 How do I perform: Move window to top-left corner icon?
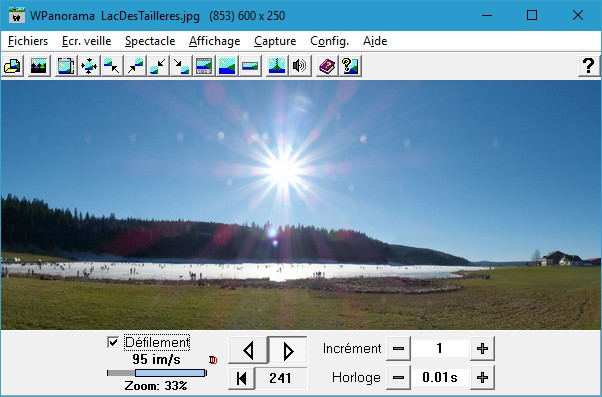[112, 66]
